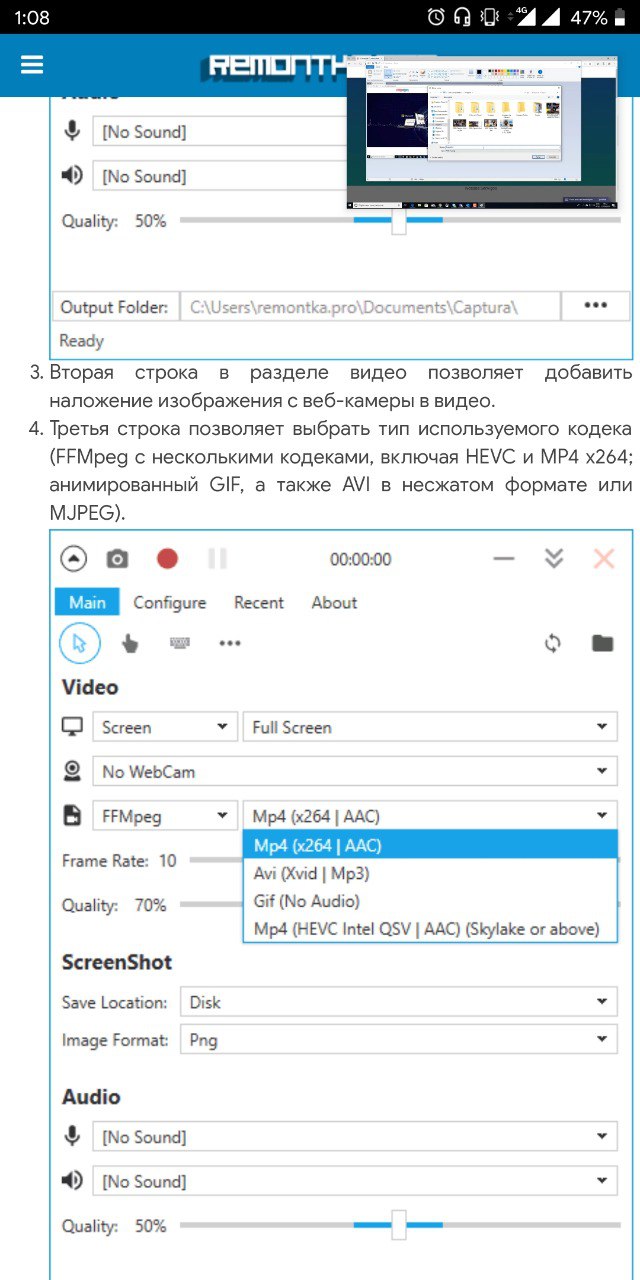Toggle the include-cursor arrow icon

tap(80, 643)
